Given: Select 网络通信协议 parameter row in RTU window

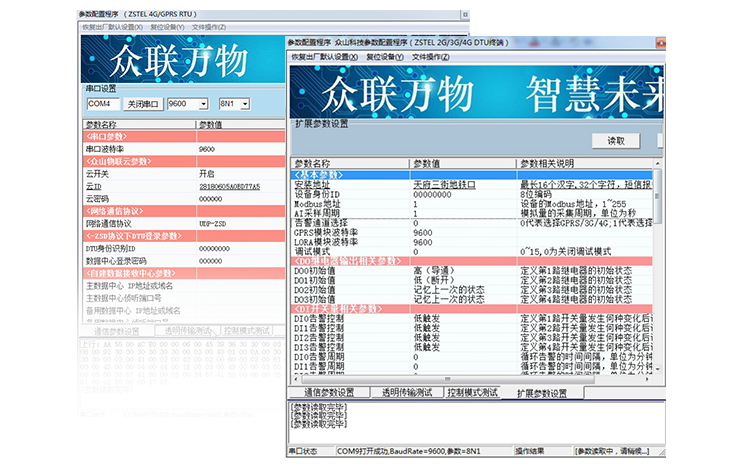Looking at the screenshot, I should tap(184, 224).
